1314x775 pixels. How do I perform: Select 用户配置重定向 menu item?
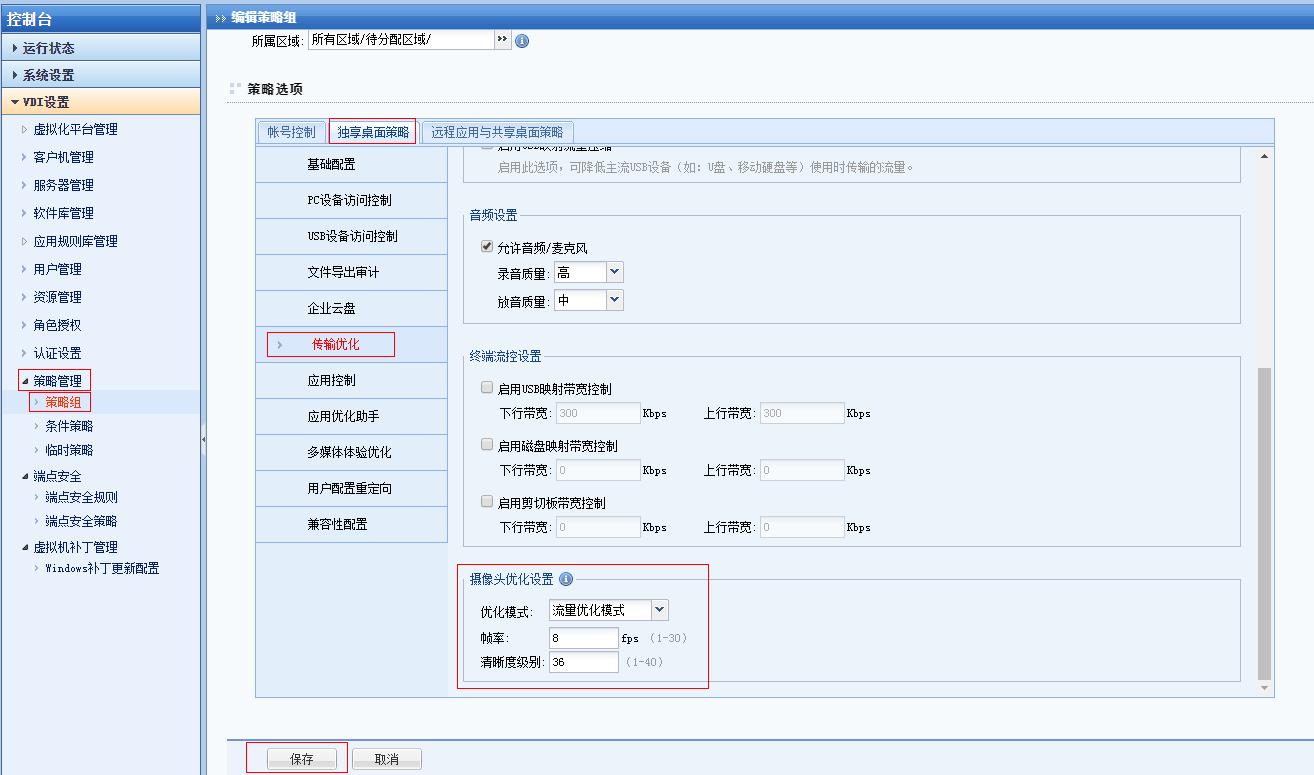pyautogui.click(x=351, y=488)
